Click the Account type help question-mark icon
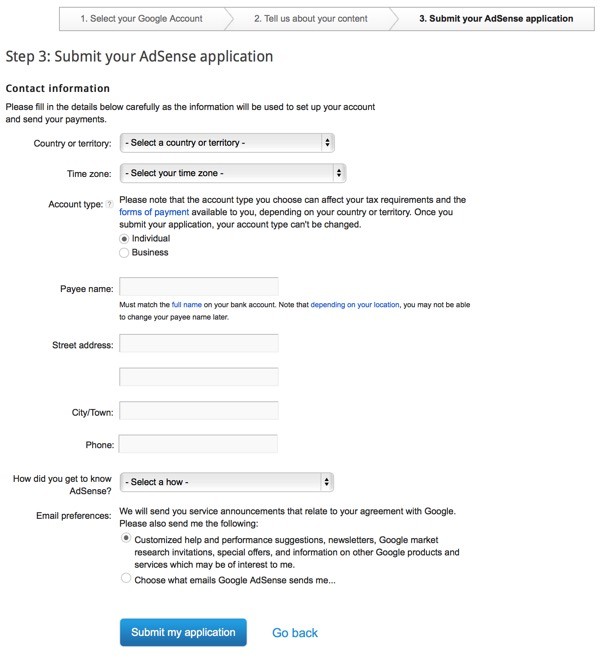 (x=110, y=204)
